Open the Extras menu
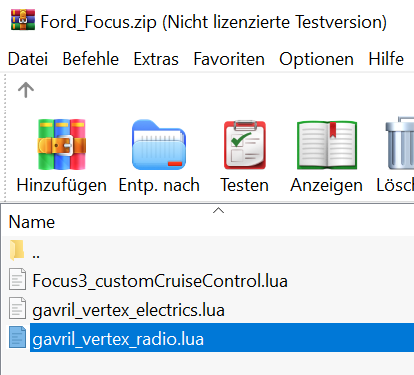The width and height of the screenshot is (414, 375). (x=156, y=59)
